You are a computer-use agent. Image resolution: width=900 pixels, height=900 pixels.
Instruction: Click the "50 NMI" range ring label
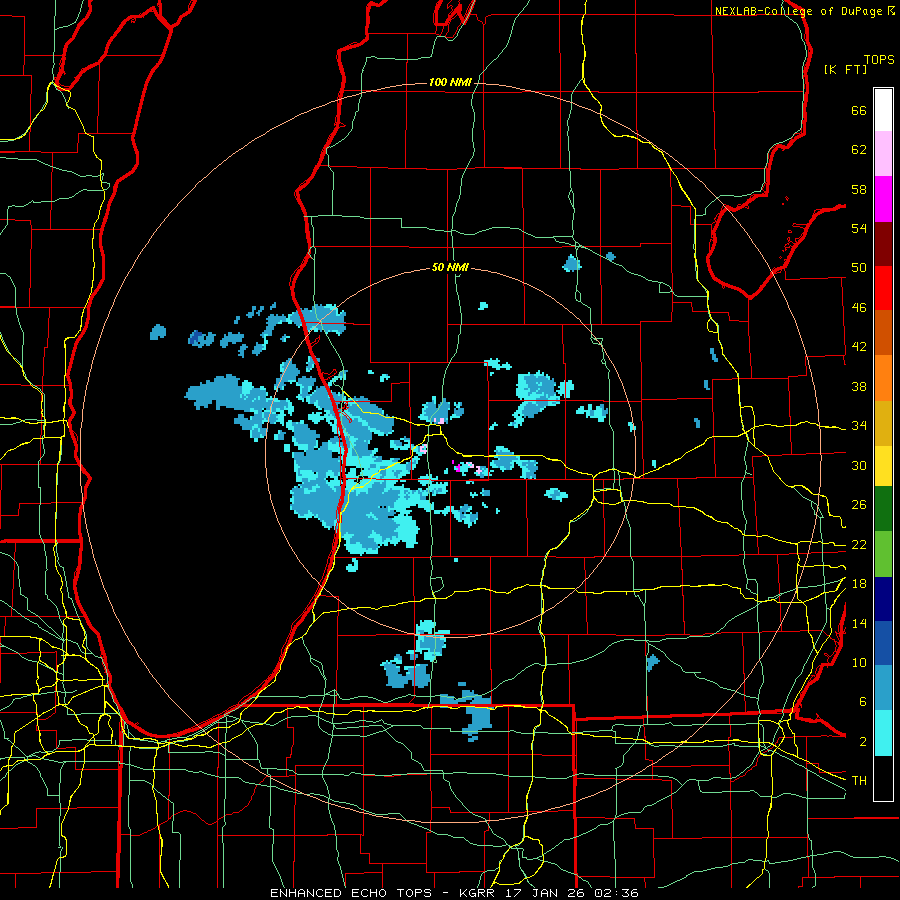pyautogui.click(x=450, y=267)
